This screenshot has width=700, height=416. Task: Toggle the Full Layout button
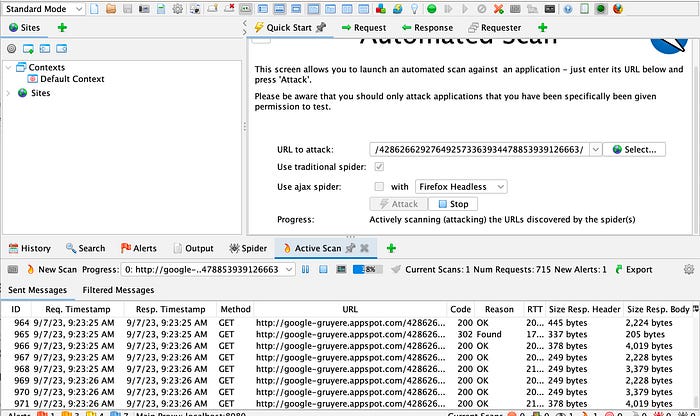click(x=296, y=8)
